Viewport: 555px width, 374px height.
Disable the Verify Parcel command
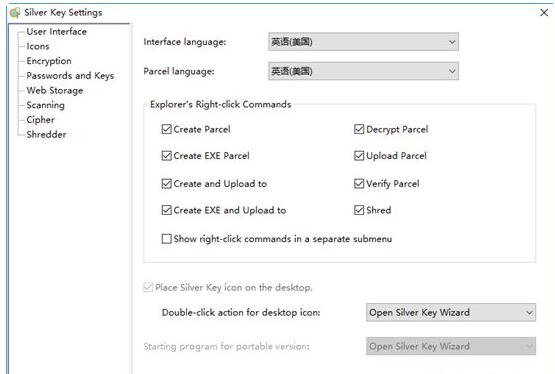click(359, 184)
